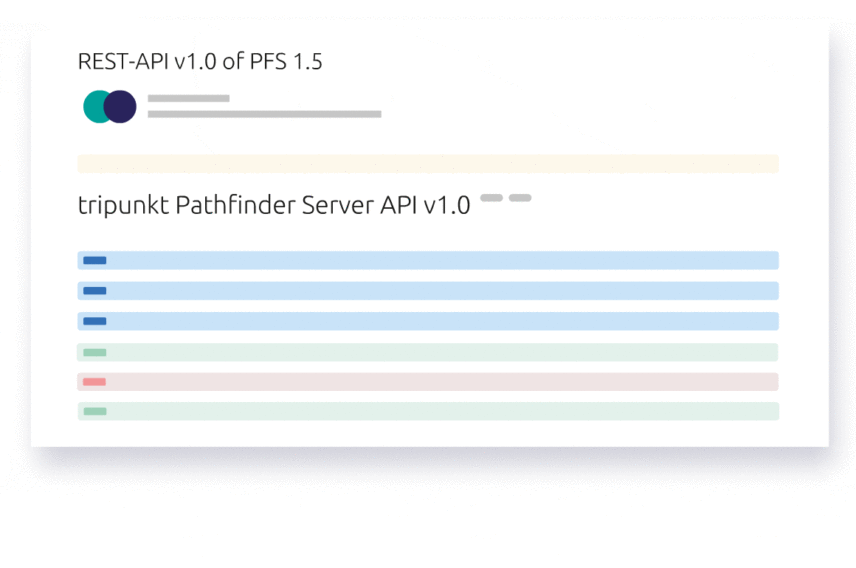The width and height of the screenshot is (856, 568).
Task: Click the blue method badge in third row
Action: (94, 321)
